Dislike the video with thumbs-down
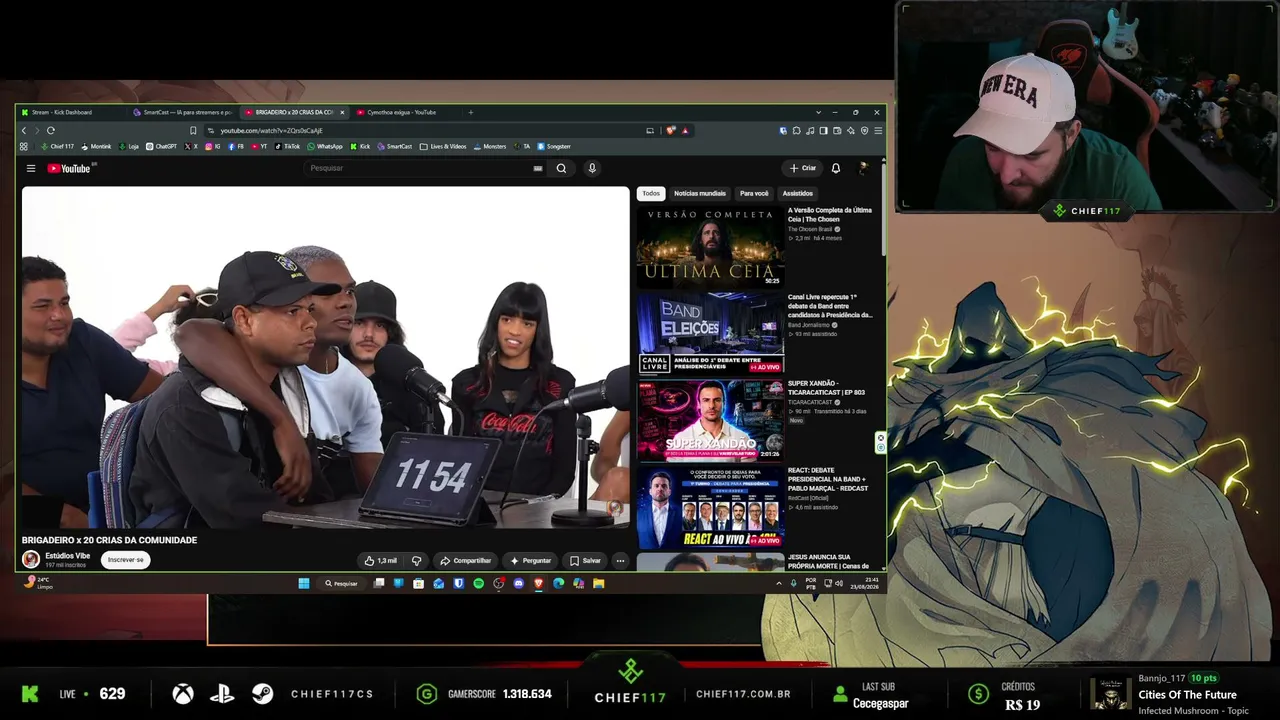 click(417, 561)
